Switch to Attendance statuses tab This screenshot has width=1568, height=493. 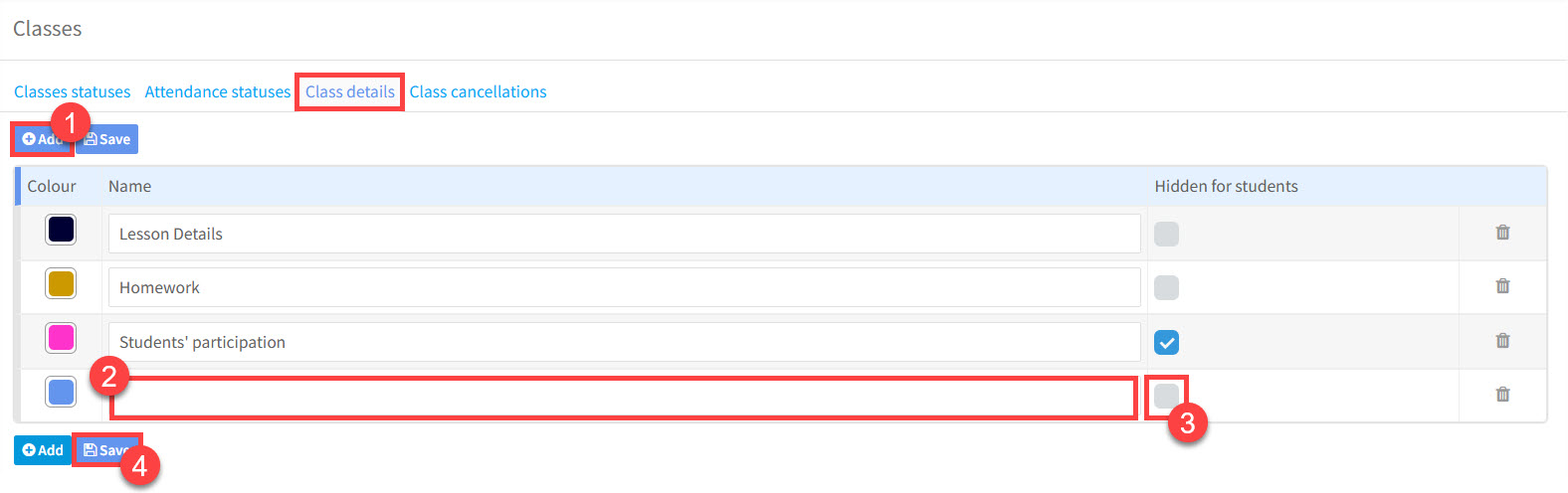(218, 91)
